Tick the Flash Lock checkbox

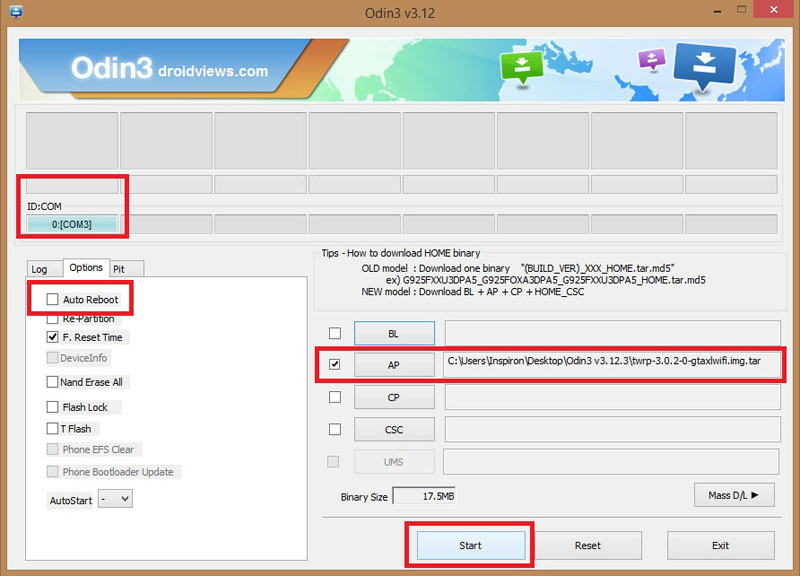[53, 407]
